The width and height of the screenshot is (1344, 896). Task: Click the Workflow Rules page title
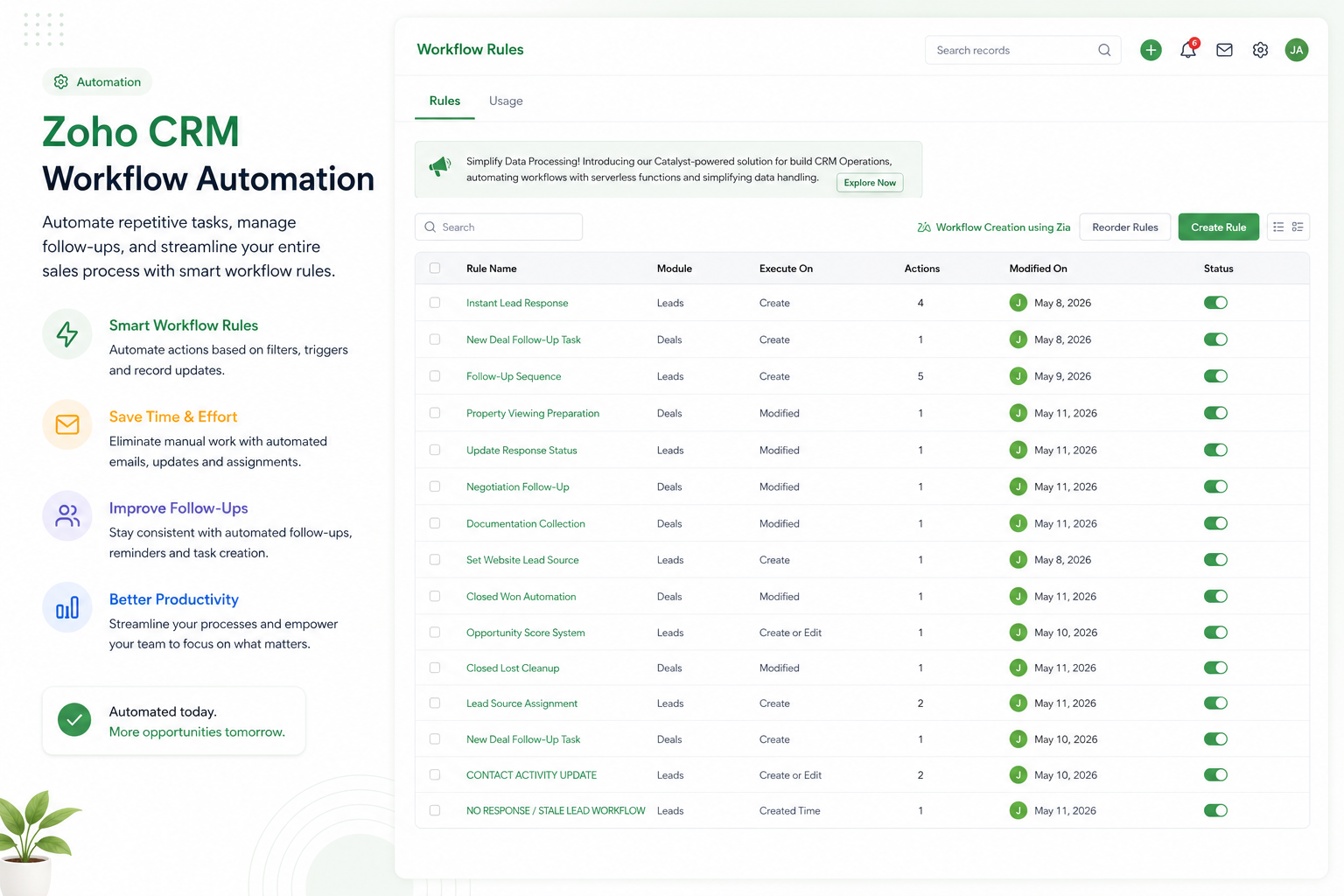click(x=470, y=49)
